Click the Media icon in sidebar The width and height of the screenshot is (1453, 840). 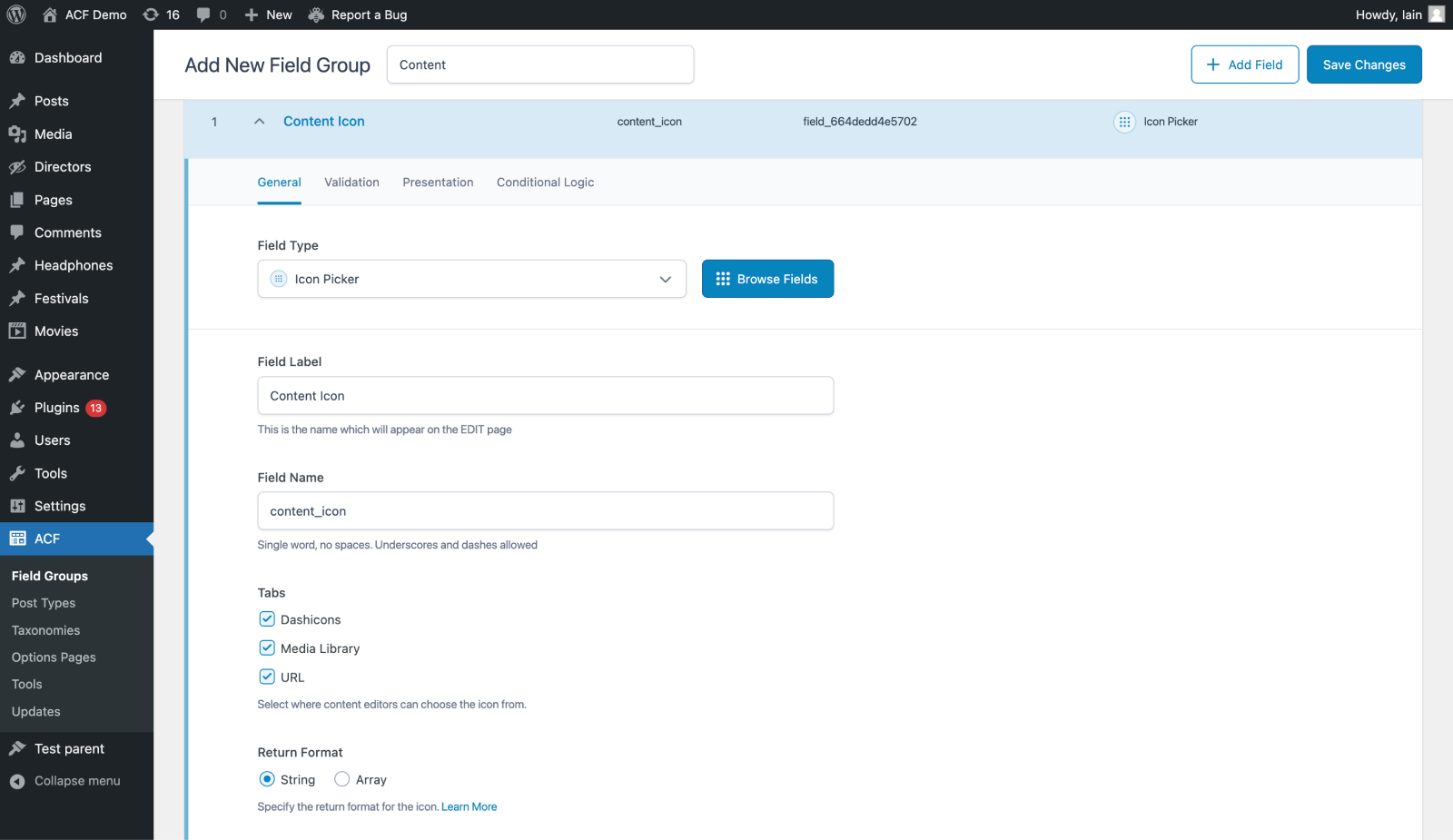(17, 134)
